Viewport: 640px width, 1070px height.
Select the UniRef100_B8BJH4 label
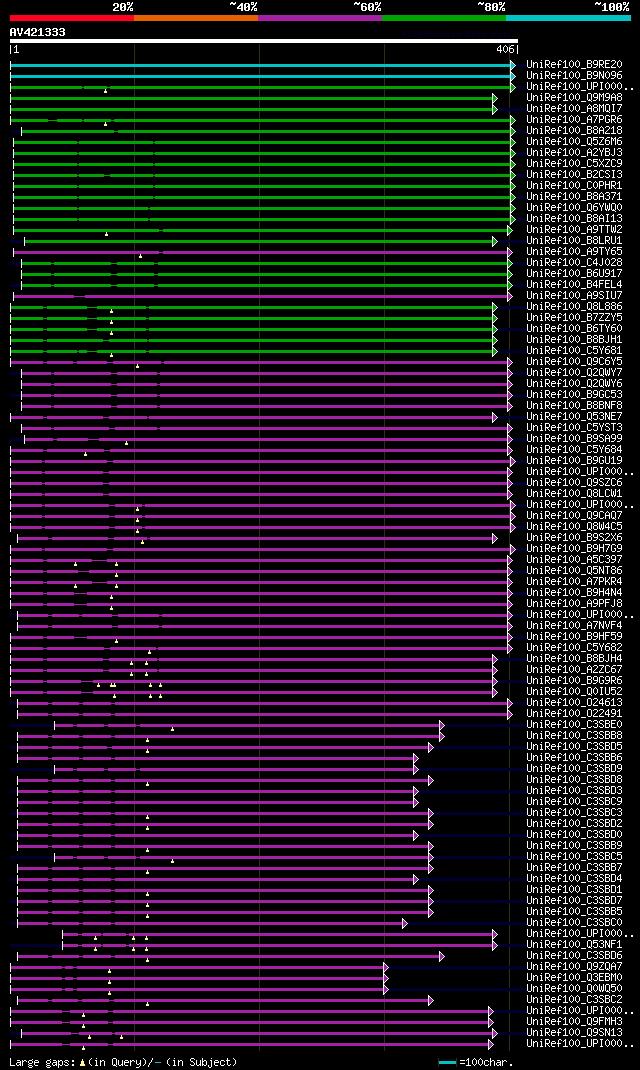(574, 659)
